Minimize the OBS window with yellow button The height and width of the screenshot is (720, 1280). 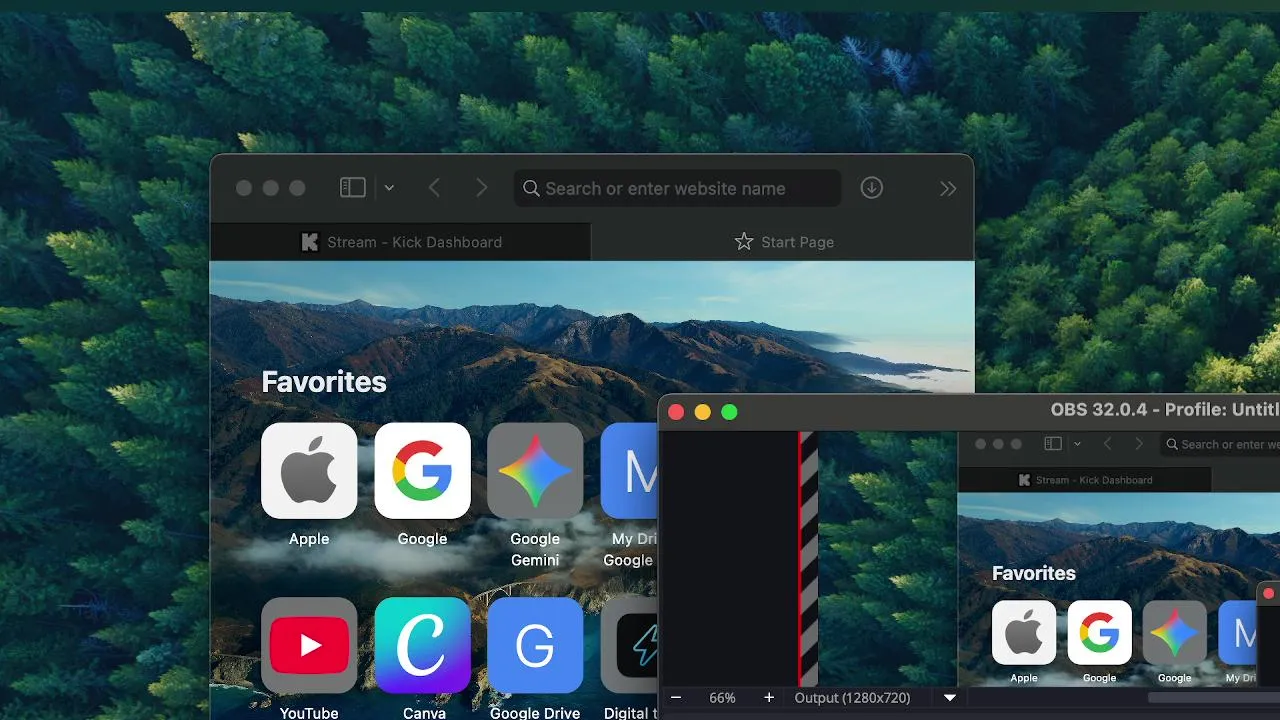click(x=703, y=412)
